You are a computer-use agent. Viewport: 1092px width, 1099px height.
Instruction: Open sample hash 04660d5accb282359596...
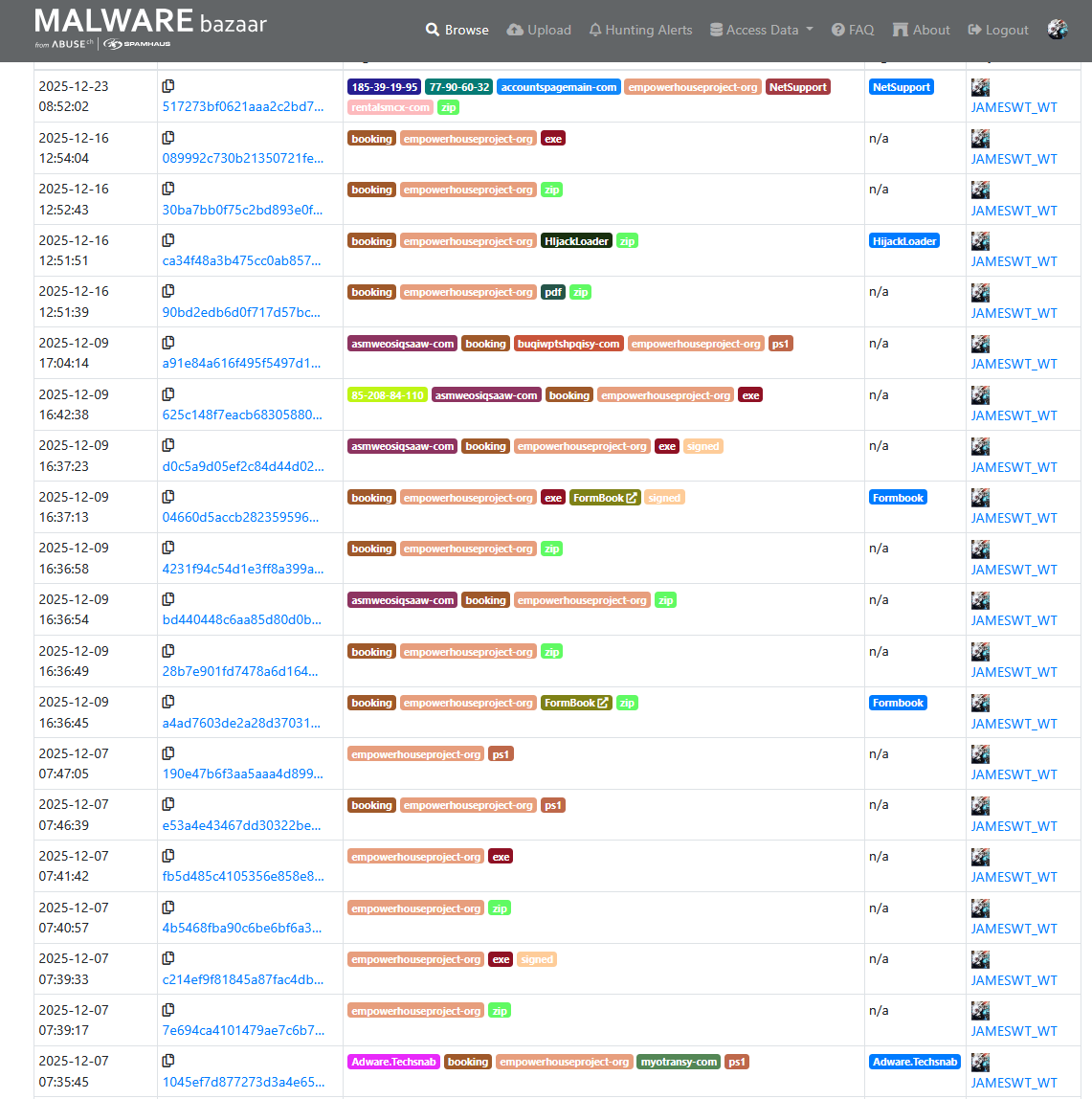click(x=240, y=517)
